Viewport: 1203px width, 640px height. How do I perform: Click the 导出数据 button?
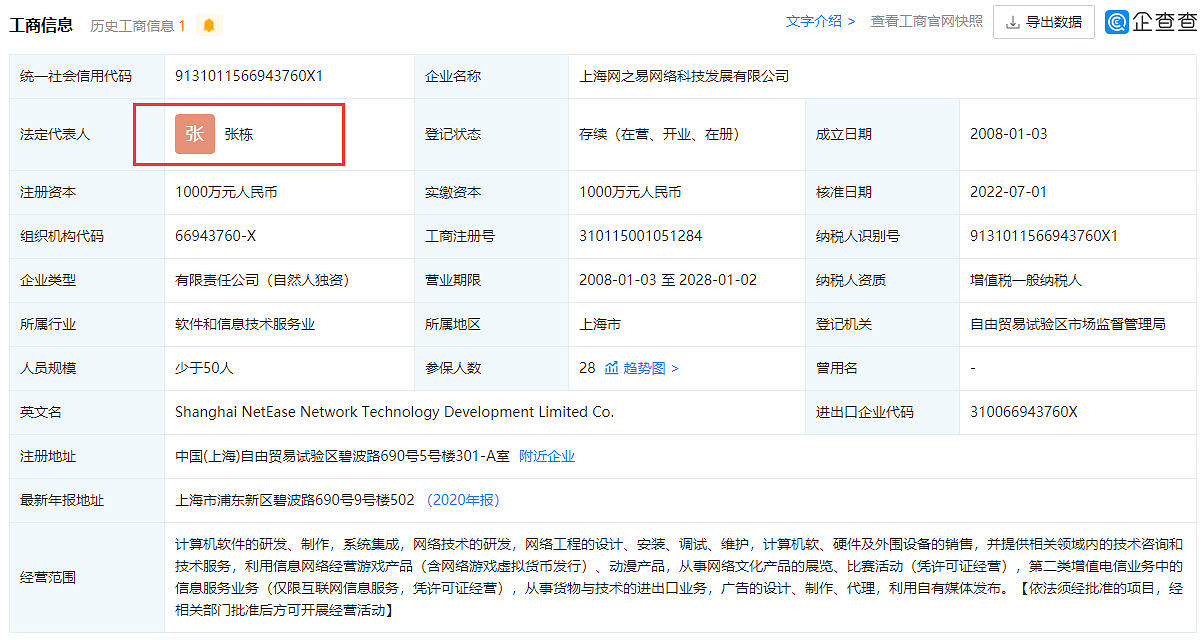(1043, 21)
